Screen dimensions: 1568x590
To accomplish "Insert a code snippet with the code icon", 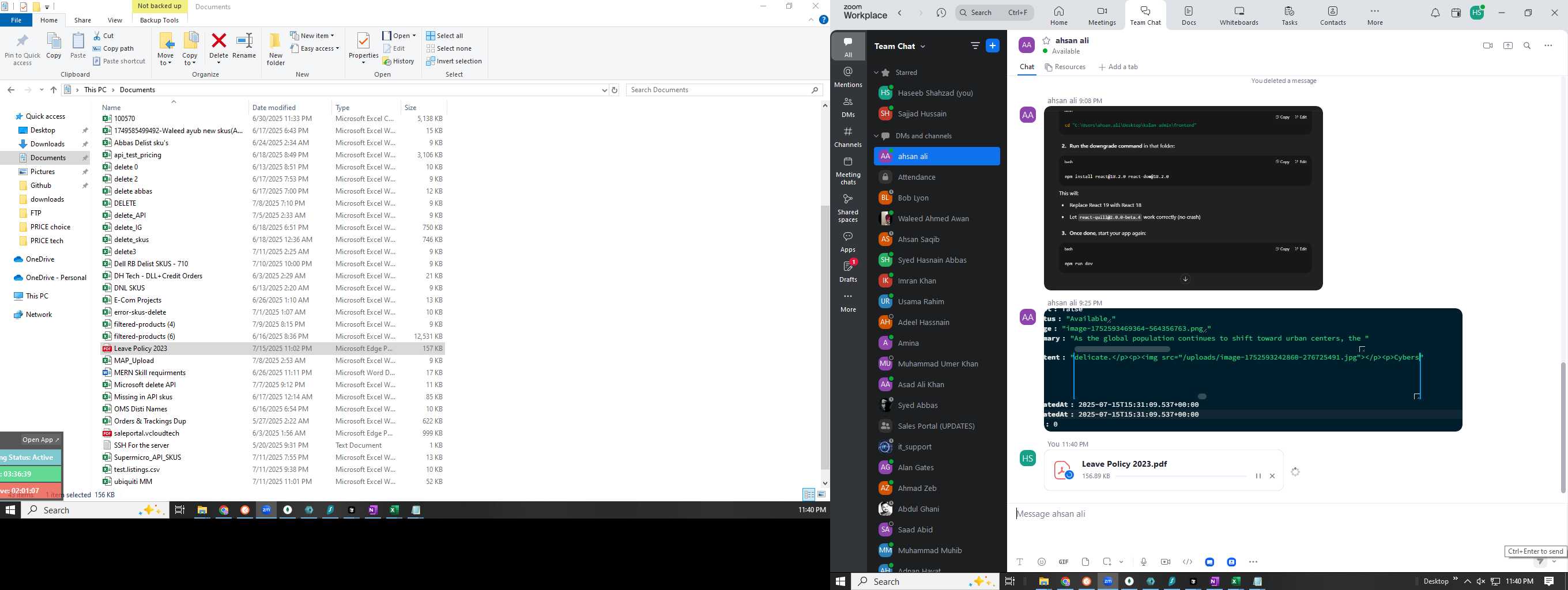I will point(1187,562).
